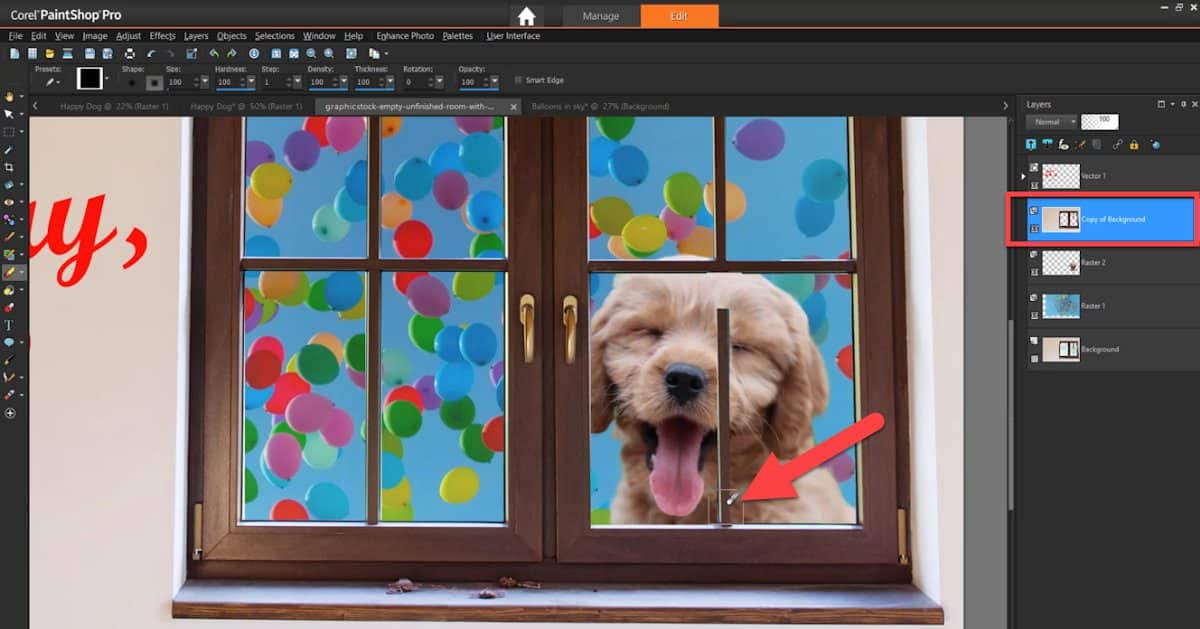
Task: Click the New Layer icon in Layers panel
Action: click(1031, 146)
